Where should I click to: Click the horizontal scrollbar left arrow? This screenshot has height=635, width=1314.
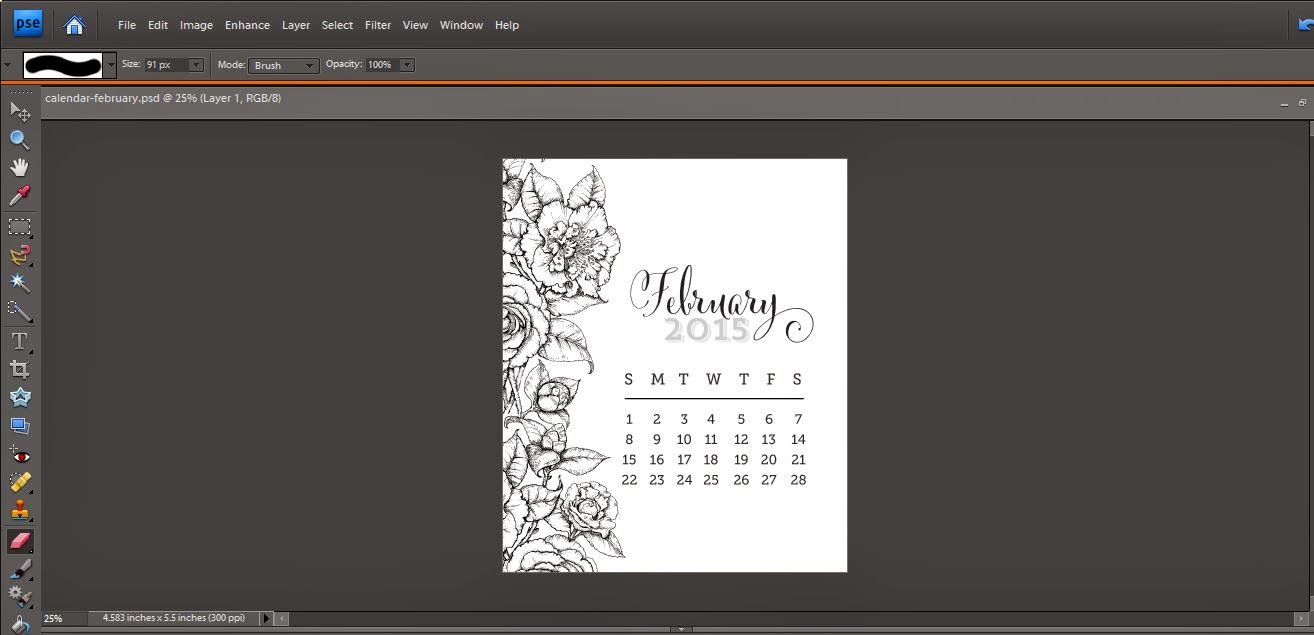pos(282,619)
